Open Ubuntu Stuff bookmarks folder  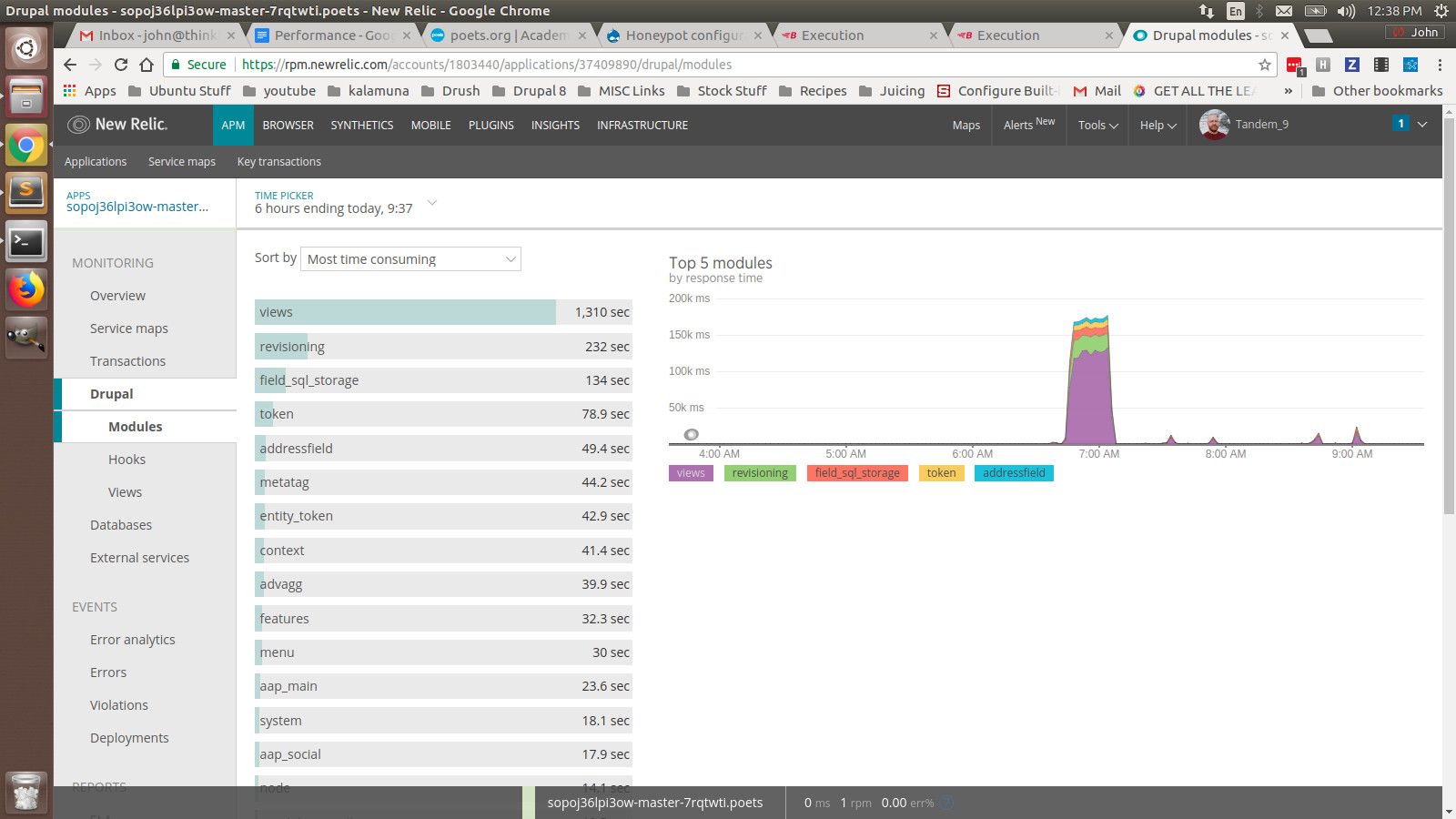pos(180,91)
